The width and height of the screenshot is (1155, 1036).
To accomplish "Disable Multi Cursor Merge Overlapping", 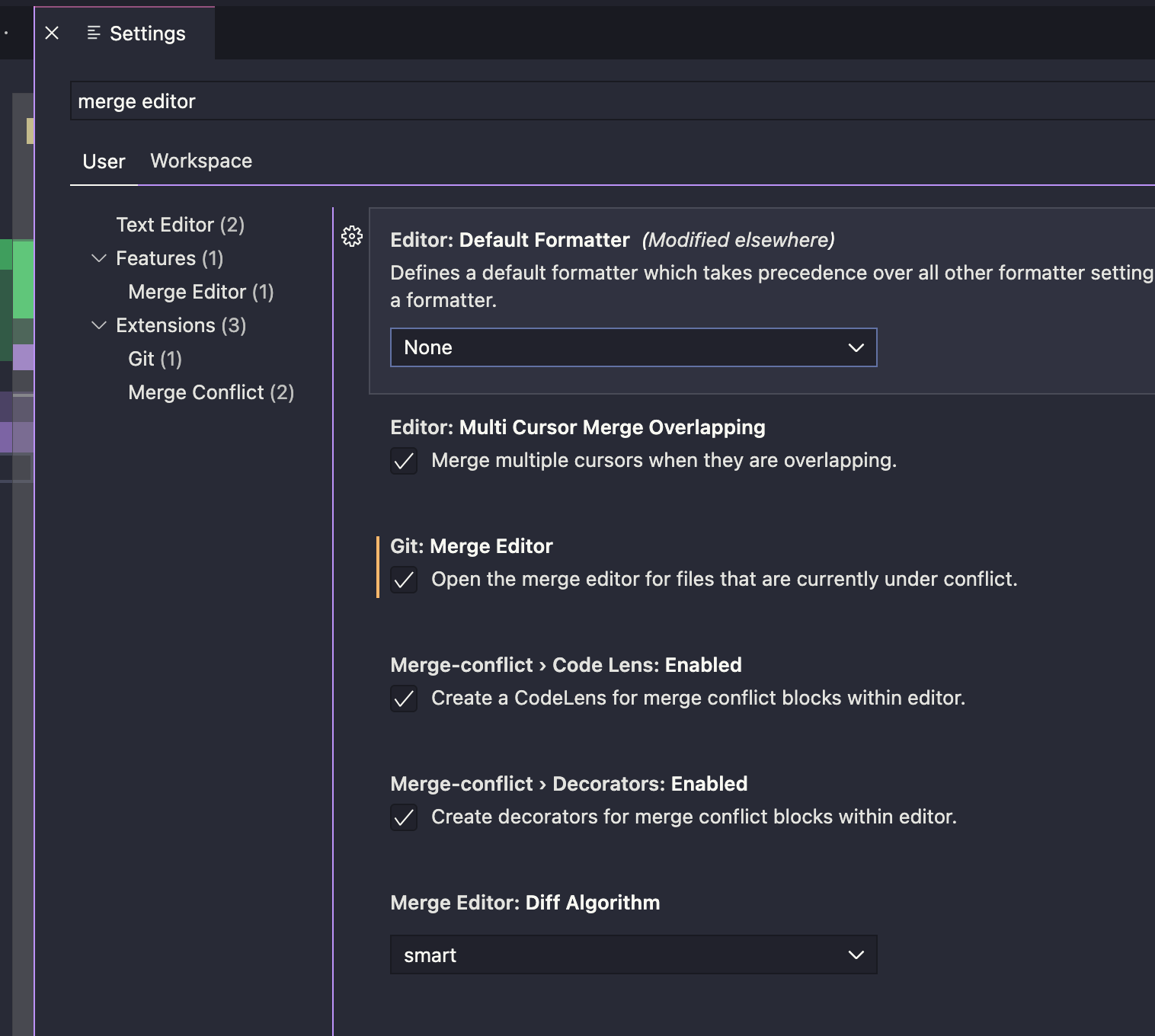I will pyautogui.click(x=404, y=460).
